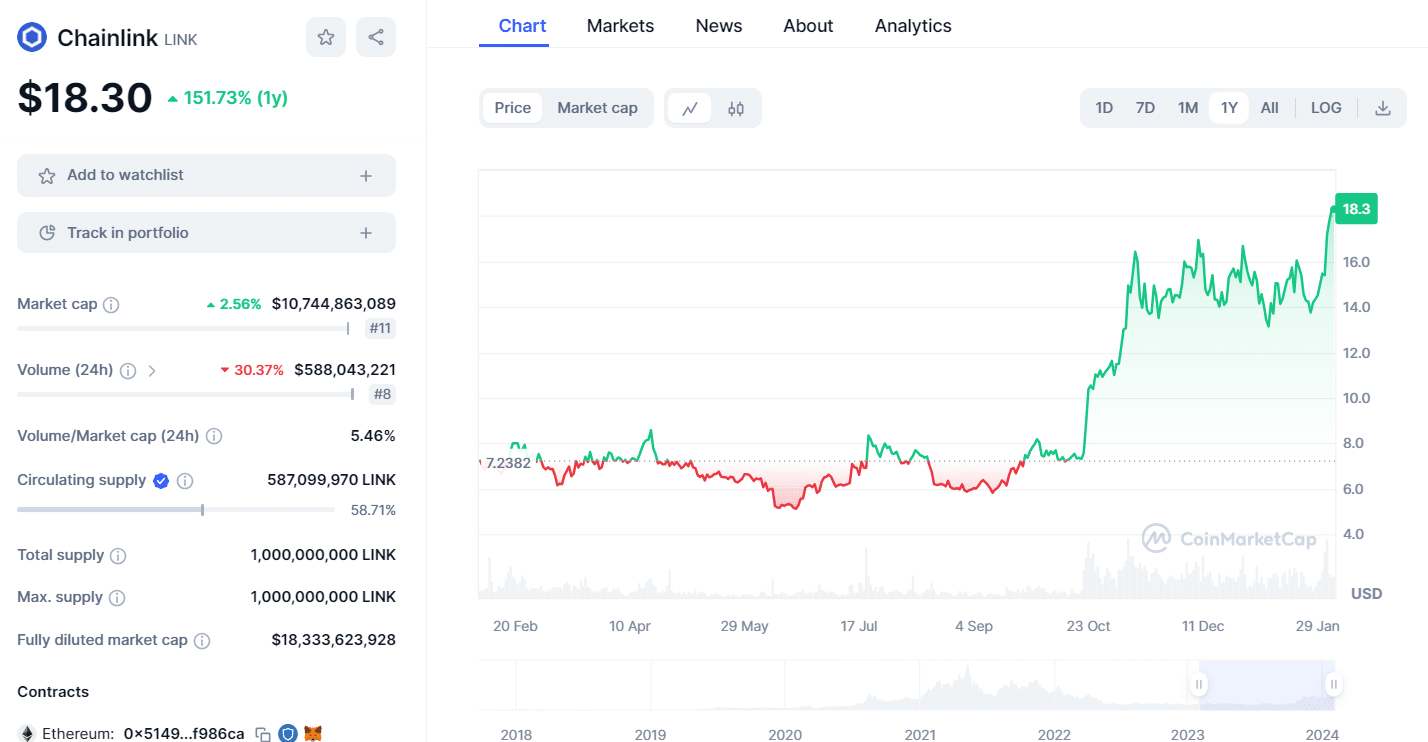Switch to the Markets tab
Viewport: 1428px width, 742px height.
click(620, 25)
